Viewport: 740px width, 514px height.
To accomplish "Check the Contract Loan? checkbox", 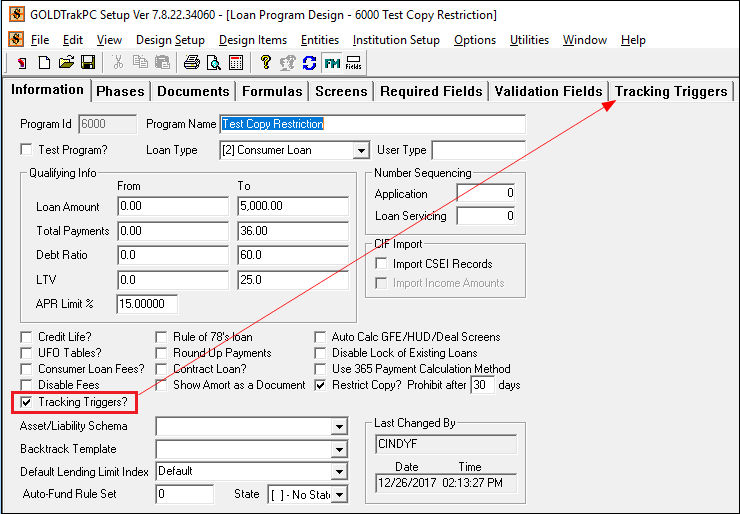I will click(x=161, y=369).
